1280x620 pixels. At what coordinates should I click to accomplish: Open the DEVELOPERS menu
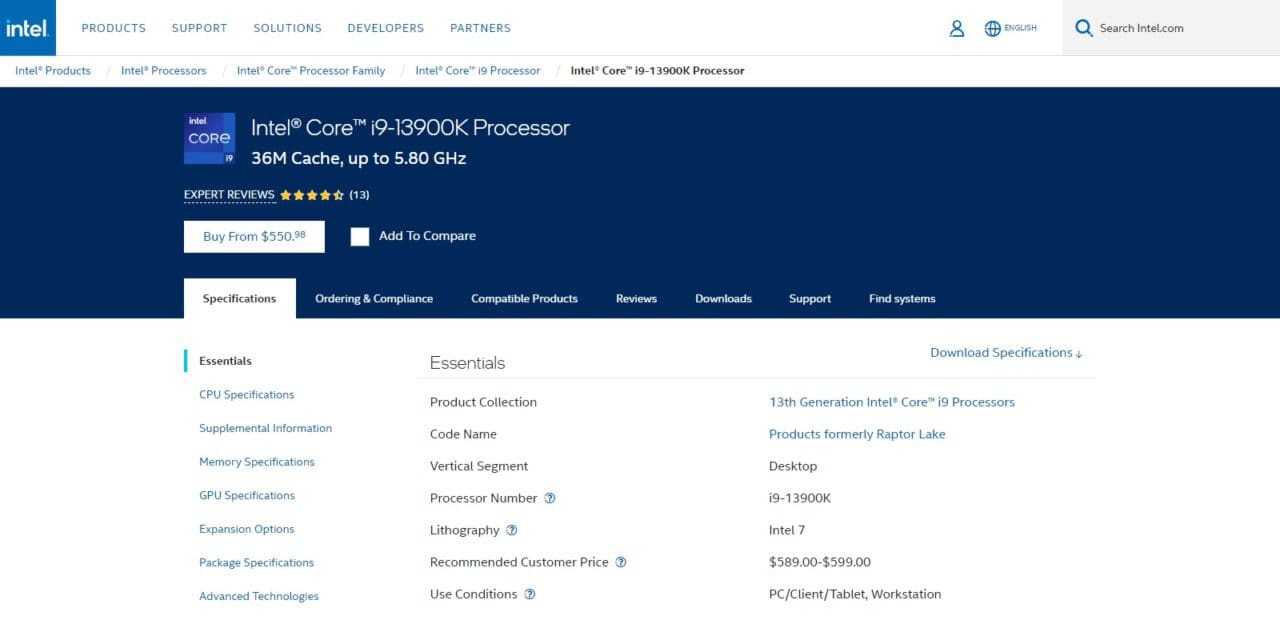386,28
